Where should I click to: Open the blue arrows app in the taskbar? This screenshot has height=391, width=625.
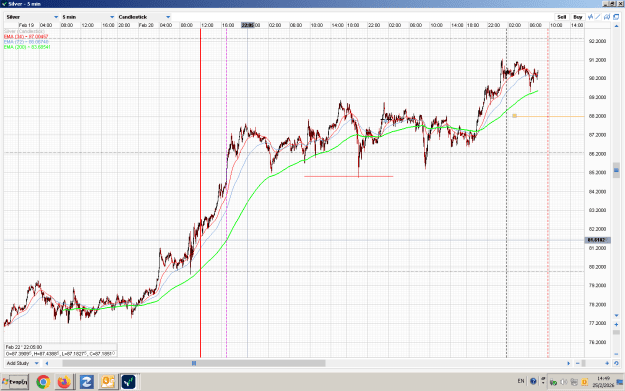click(x=86, y=382)
